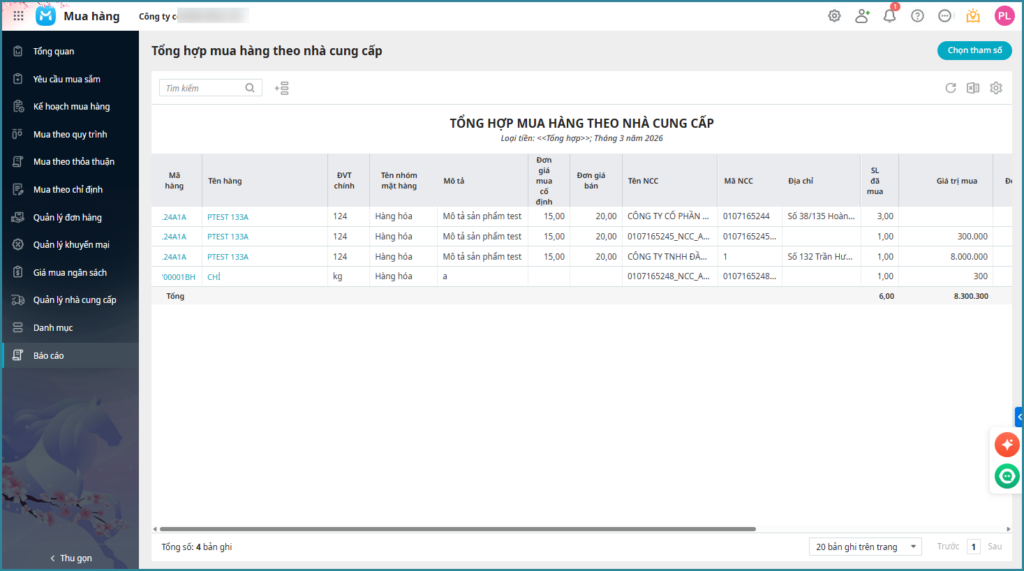Open the app launcher grid icon
The width and height of the screenshot is (1024, 571).
pos(19,16)
